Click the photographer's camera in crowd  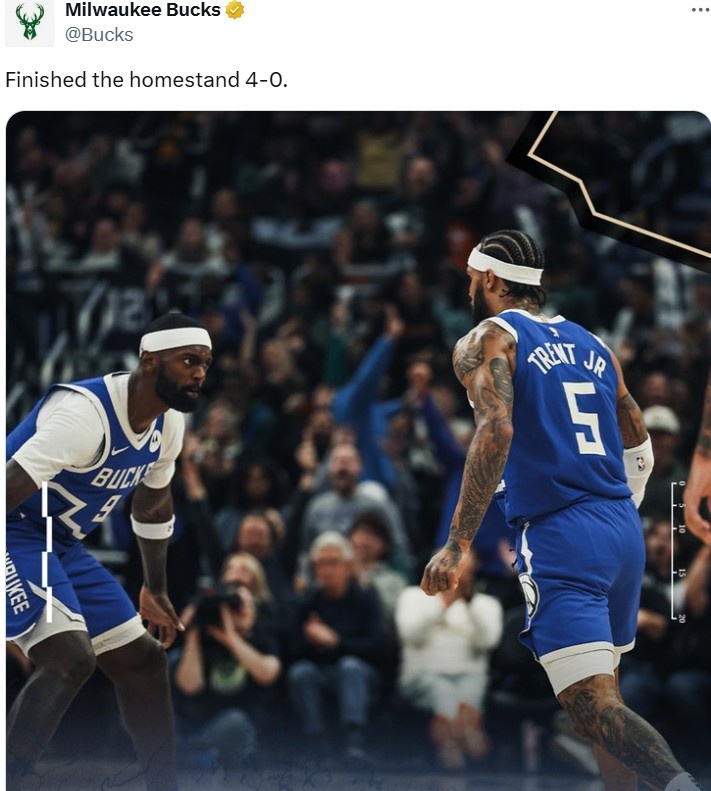217,605
